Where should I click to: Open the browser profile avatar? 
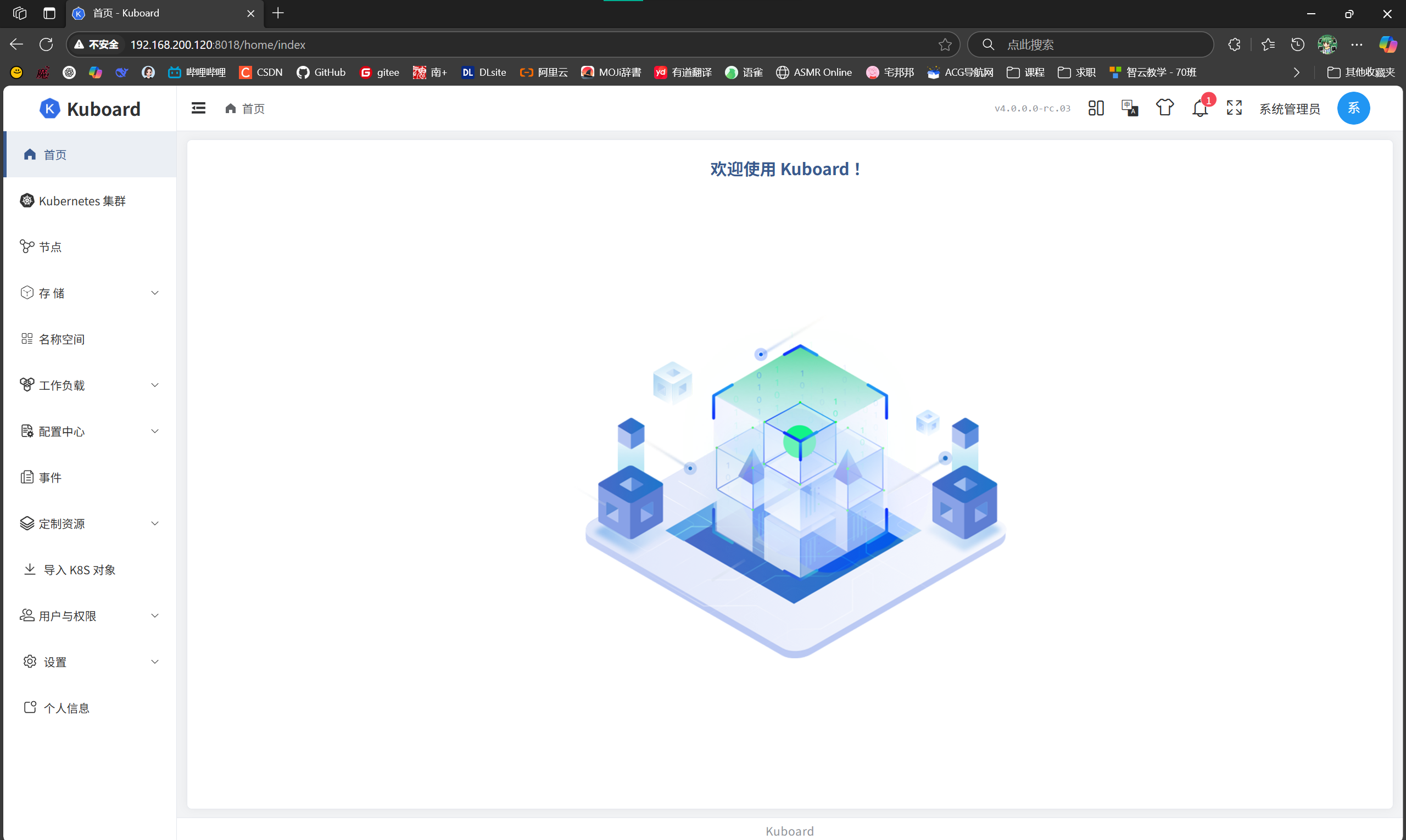[x=1327, y=44]
